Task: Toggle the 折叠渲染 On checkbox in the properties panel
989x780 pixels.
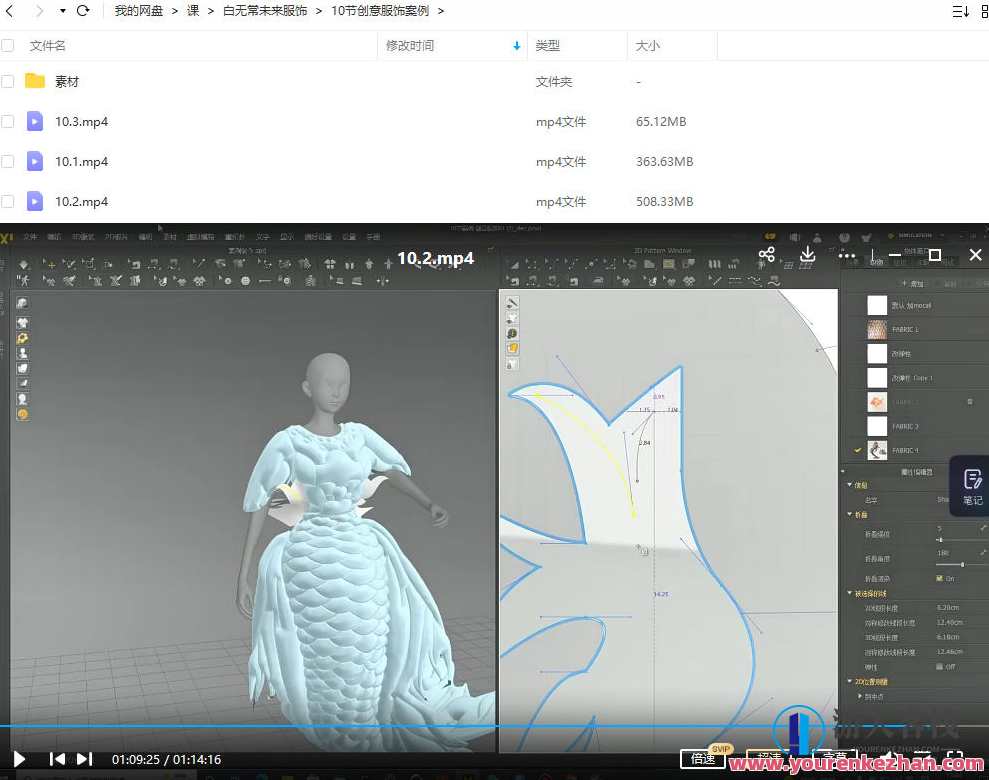Action: [939, 579]
